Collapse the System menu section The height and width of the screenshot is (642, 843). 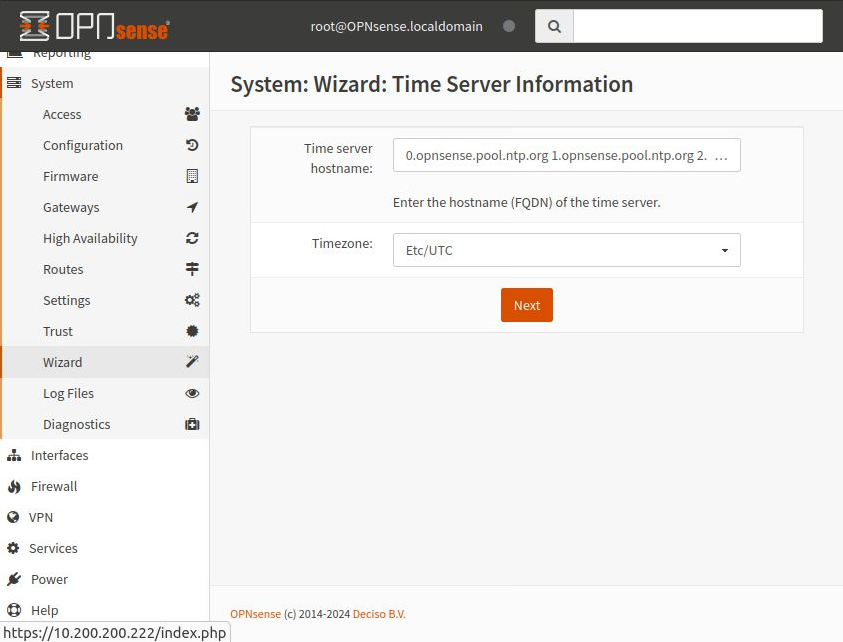[52, 84]
